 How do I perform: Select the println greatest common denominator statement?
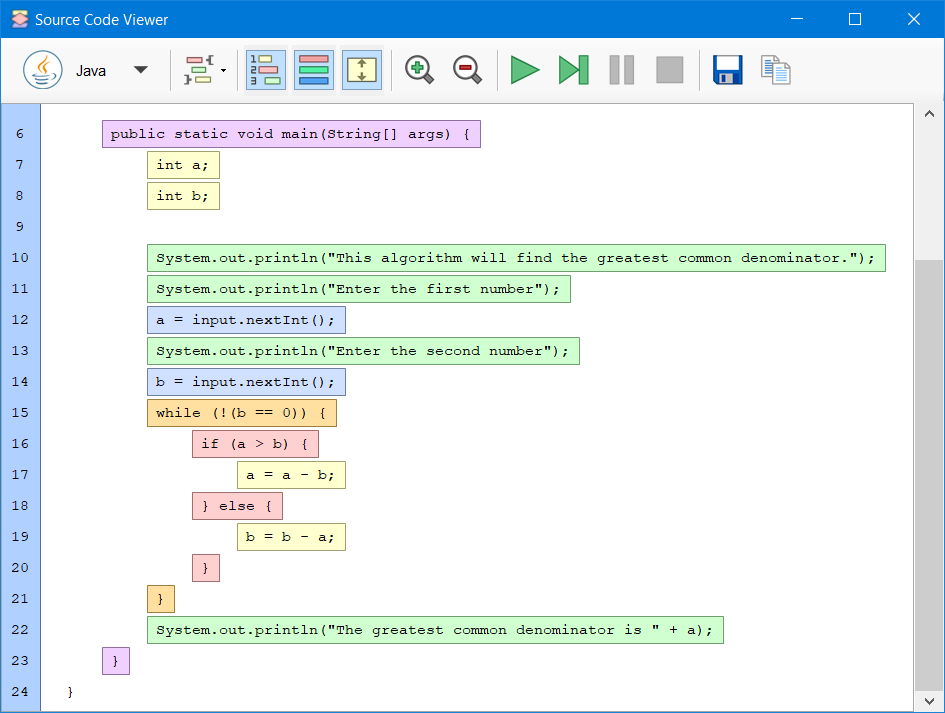434,629
